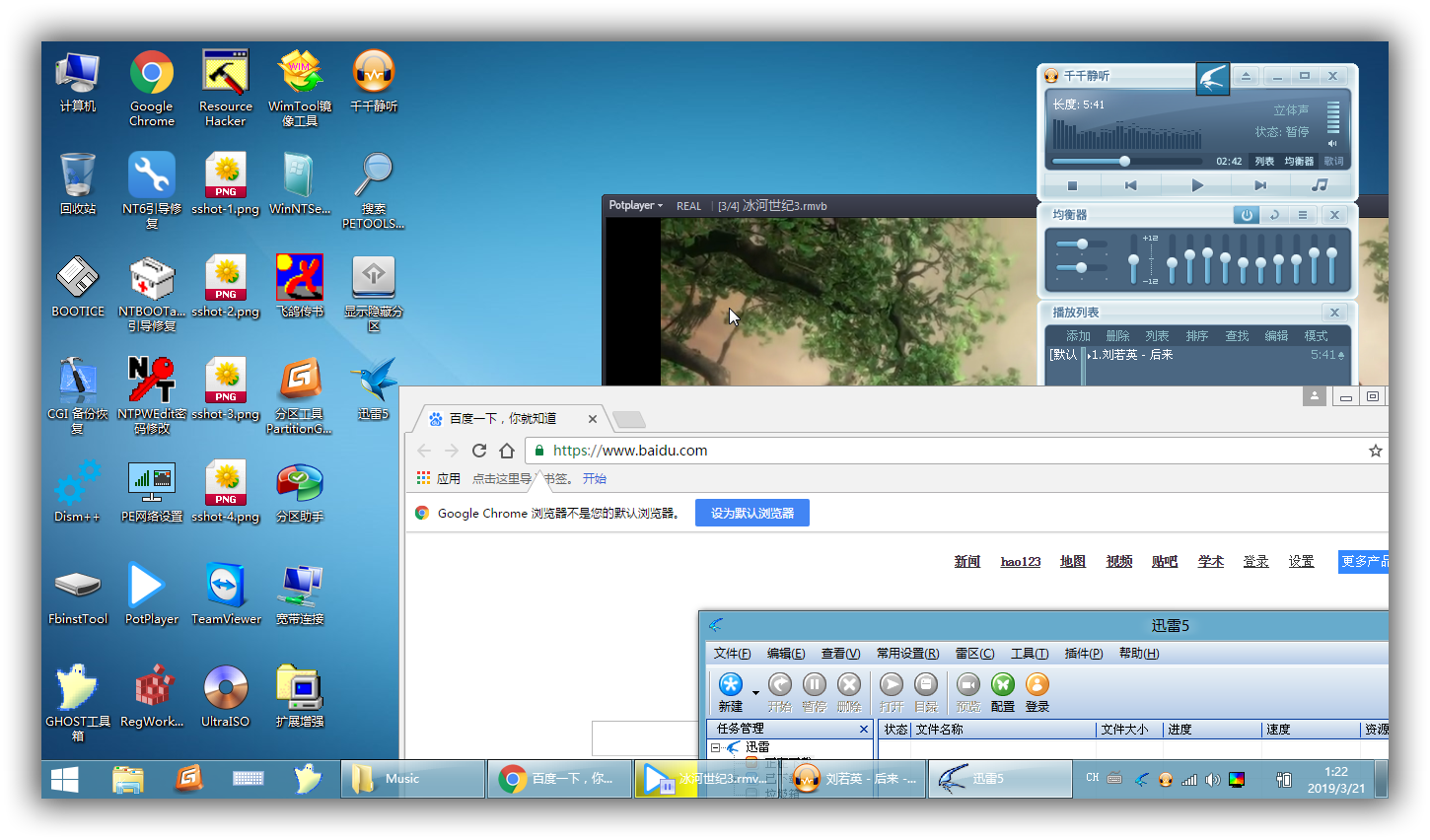This screenshot has width=1430, height=840.
Task: Open UltraISO desktop icon
Action: [x=226, y=696]
